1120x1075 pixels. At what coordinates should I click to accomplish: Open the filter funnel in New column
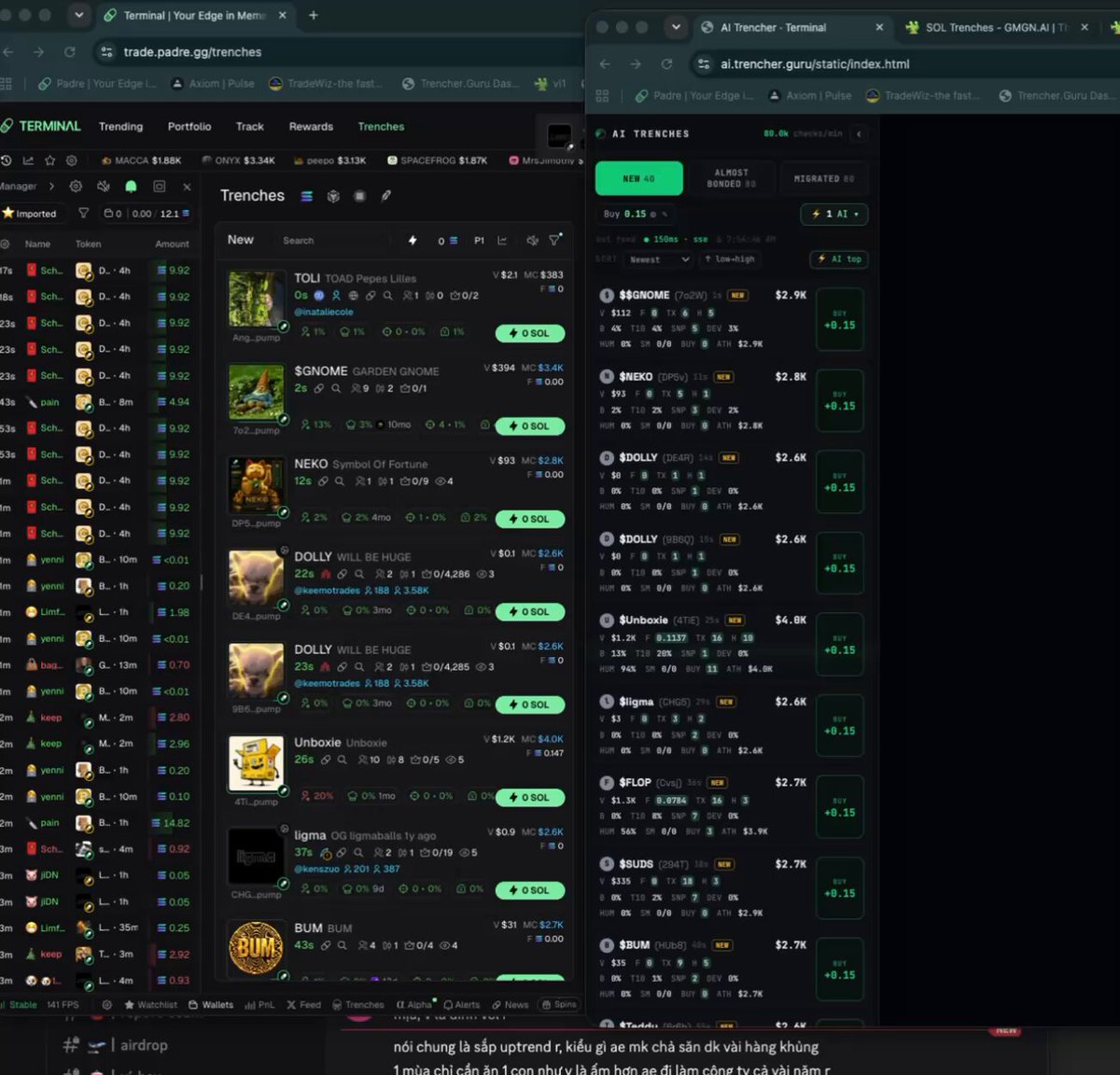555,241
